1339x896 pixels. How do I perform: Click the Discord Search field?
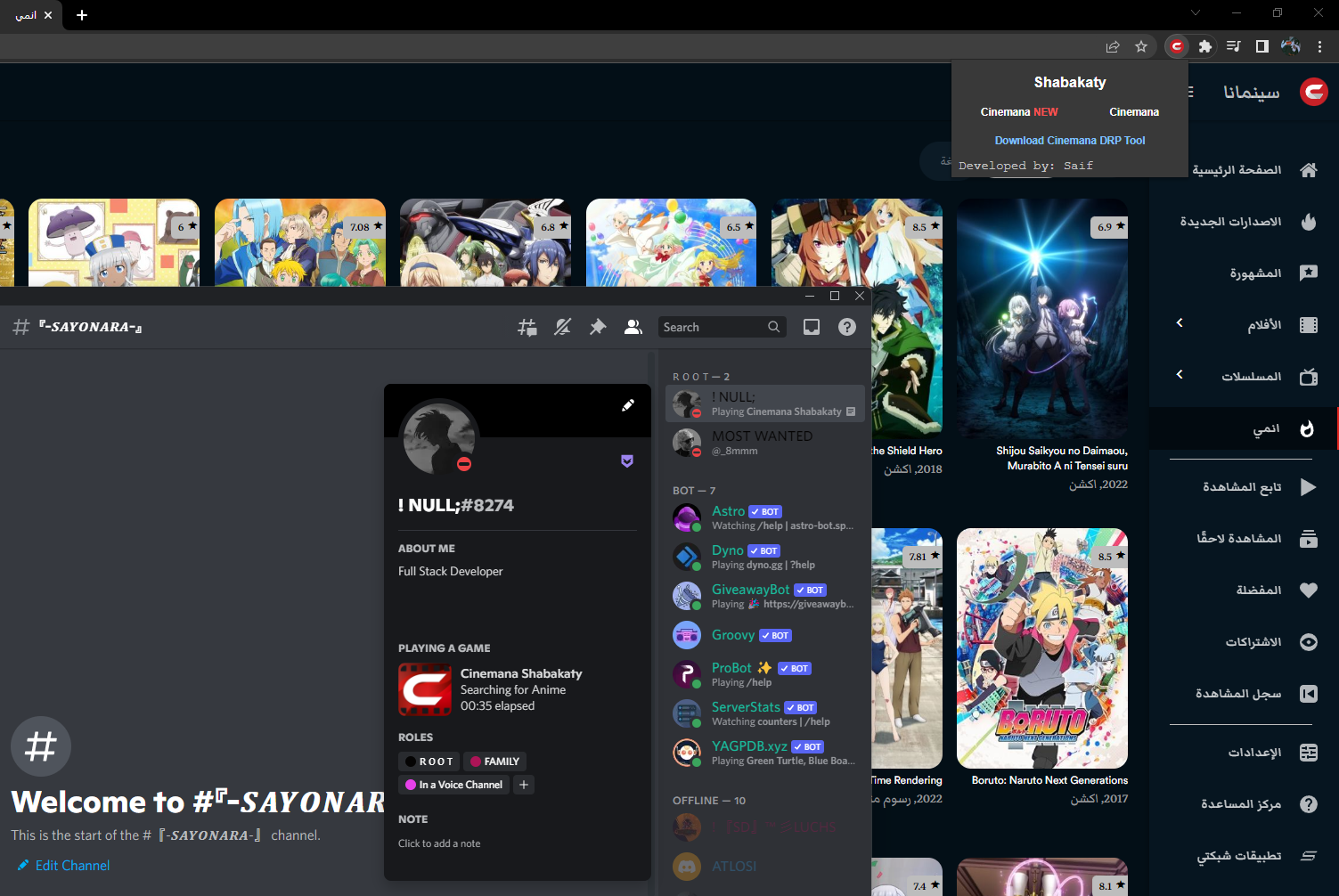coord(722,328)
